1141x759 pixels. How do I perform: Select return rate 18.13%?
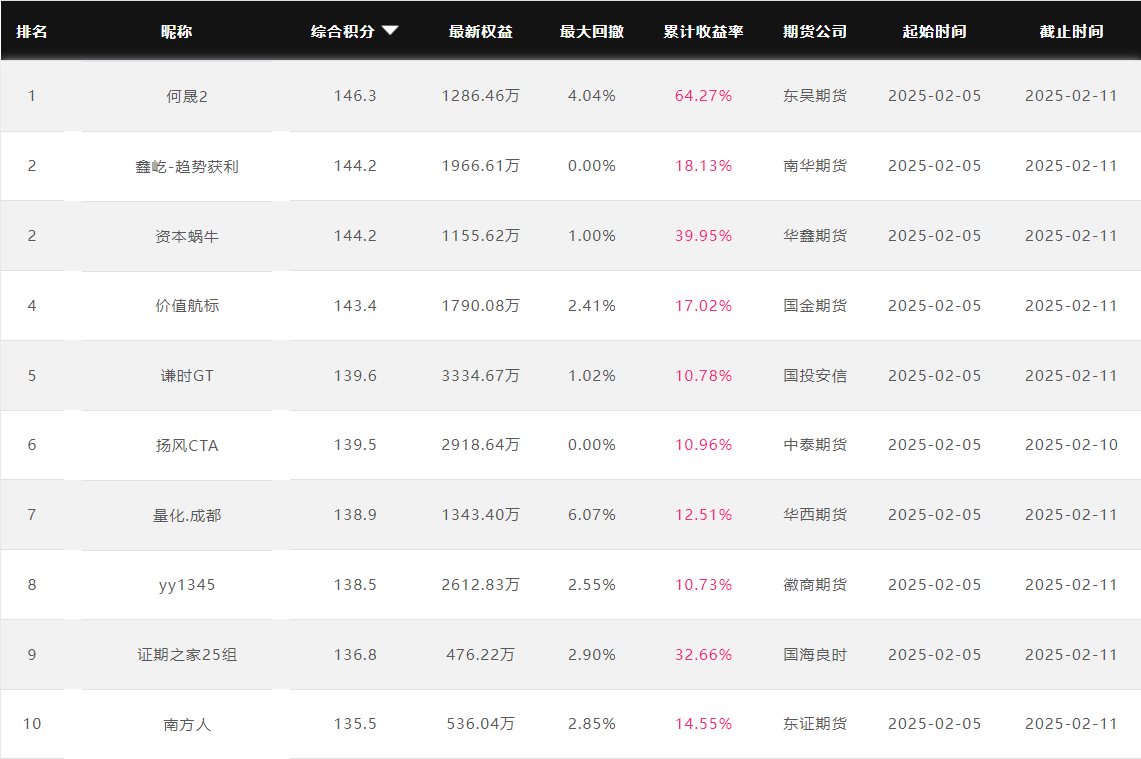pyautogui.click(x=703, y=166)
